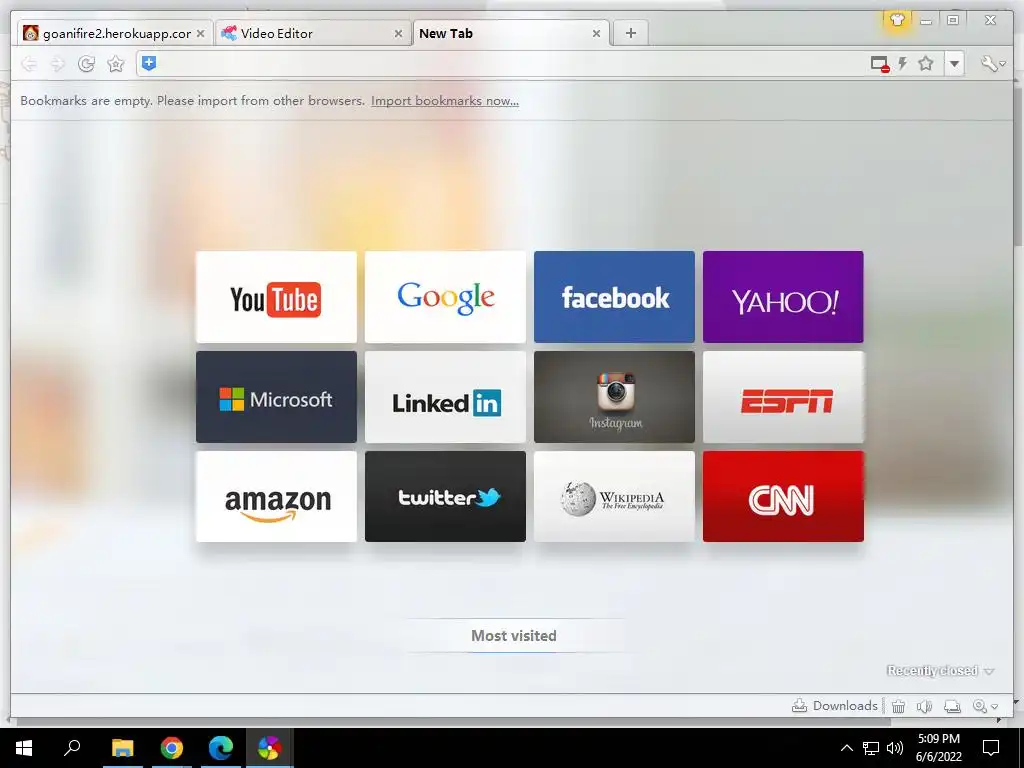Image resolution: width=1024 pixels, height=768 pixels.
Task: Select the Most visited section tab
Action: click(x=514, y=635)
